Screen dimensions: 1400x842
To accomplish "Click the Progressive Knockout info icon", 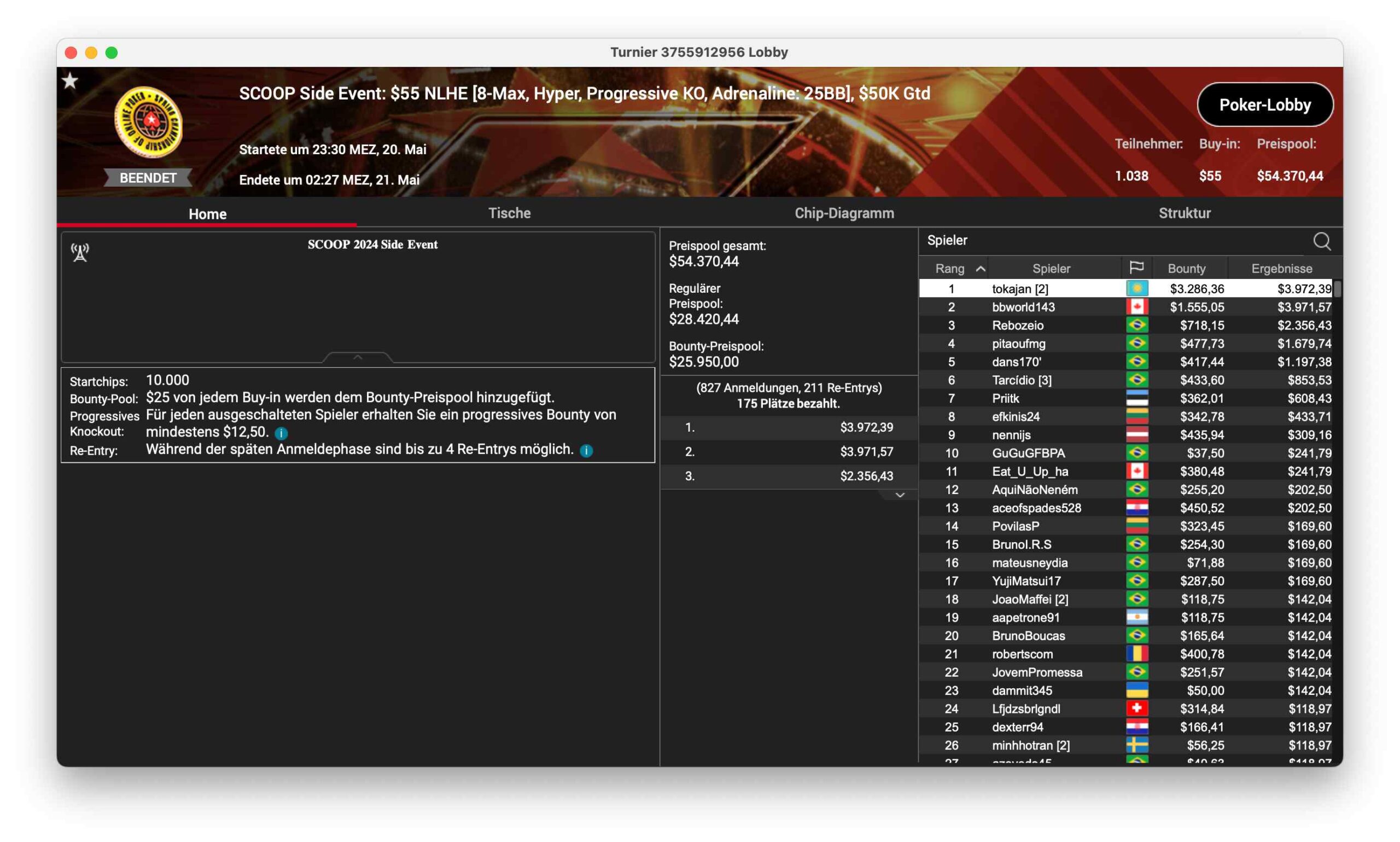I will tap(281, 433).
